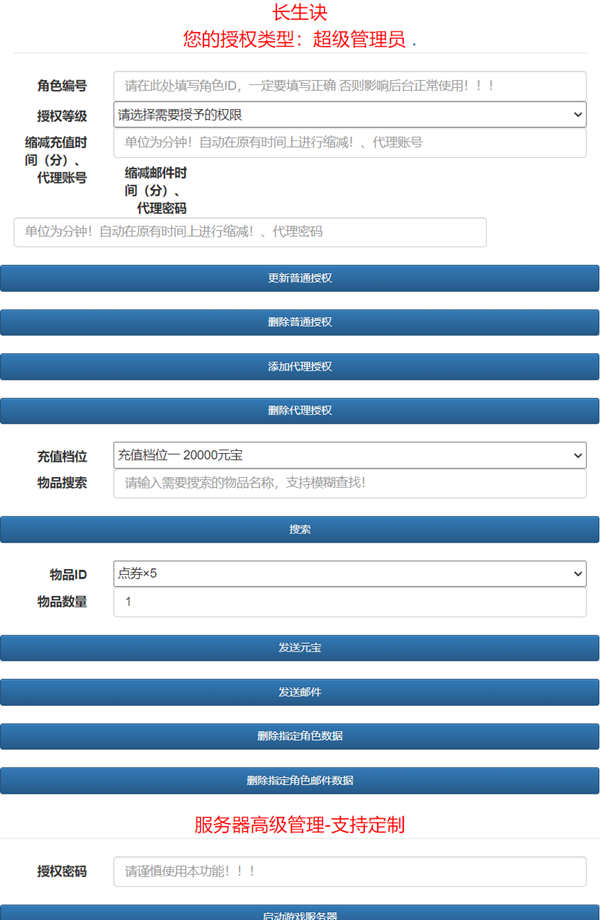The height and width of the screenshot is (920, 600).
Task: Click the 删除指定角色数据 button
Action: (299, 736)
